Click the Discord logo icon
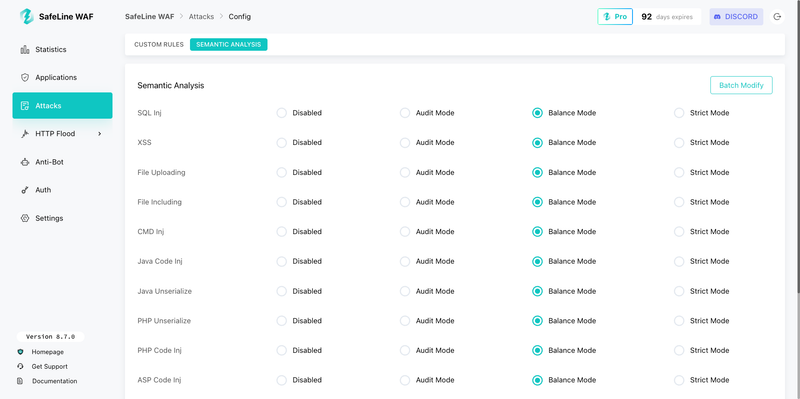 coord(717,17)
